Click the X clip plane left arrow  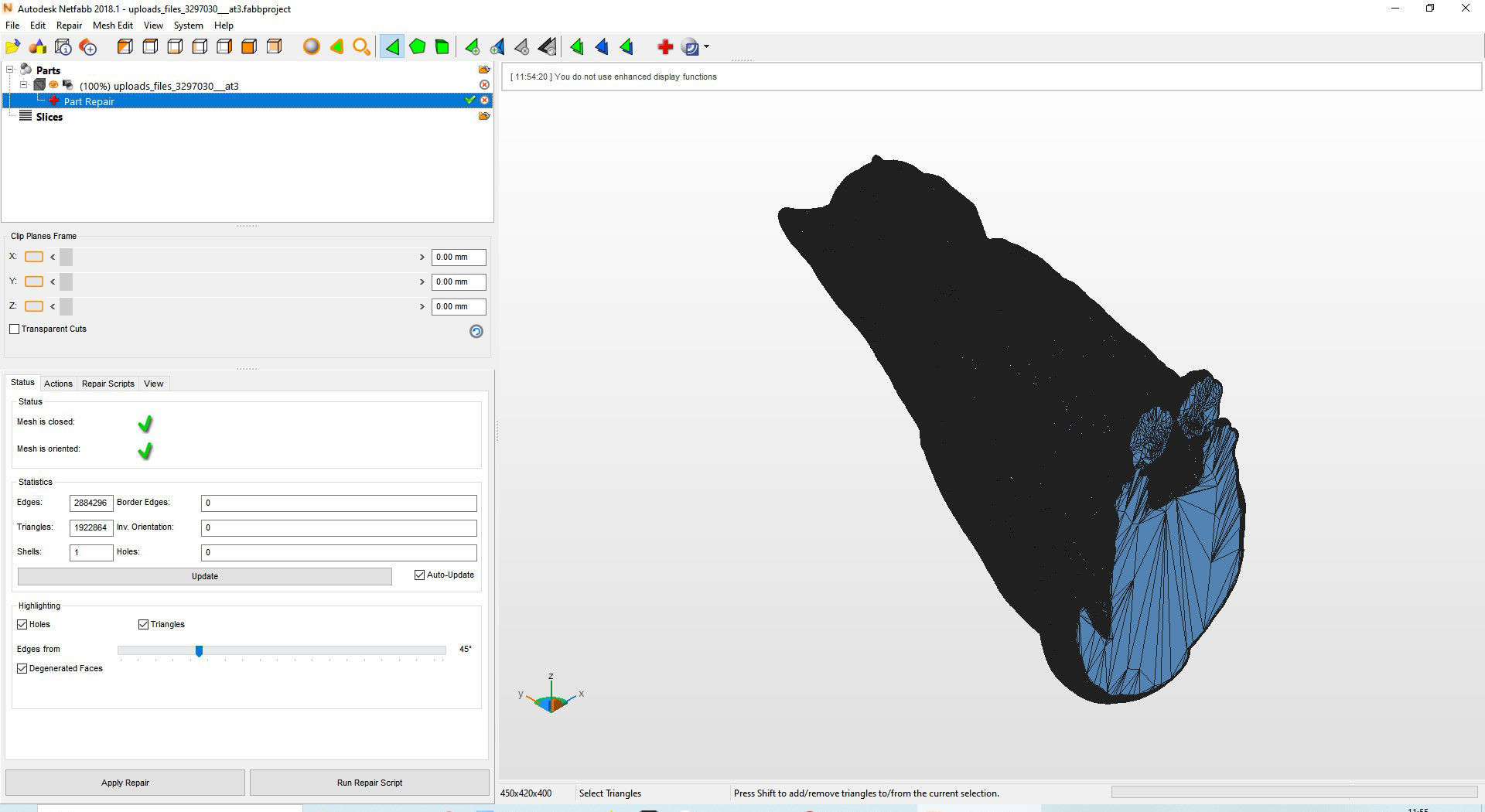tap(53, 258)
